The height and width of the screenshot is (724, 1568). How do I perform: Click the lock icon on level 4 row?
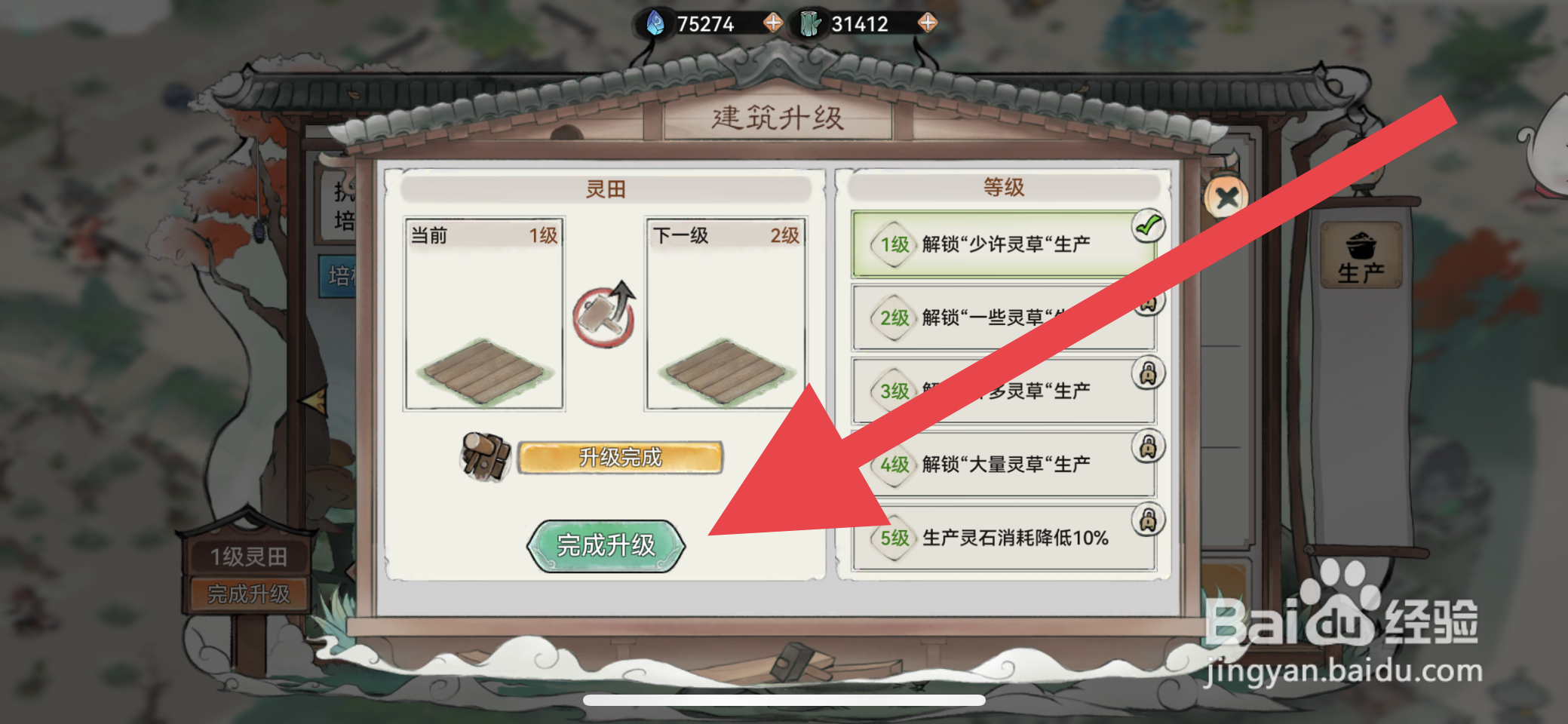tap(1148, 446)
